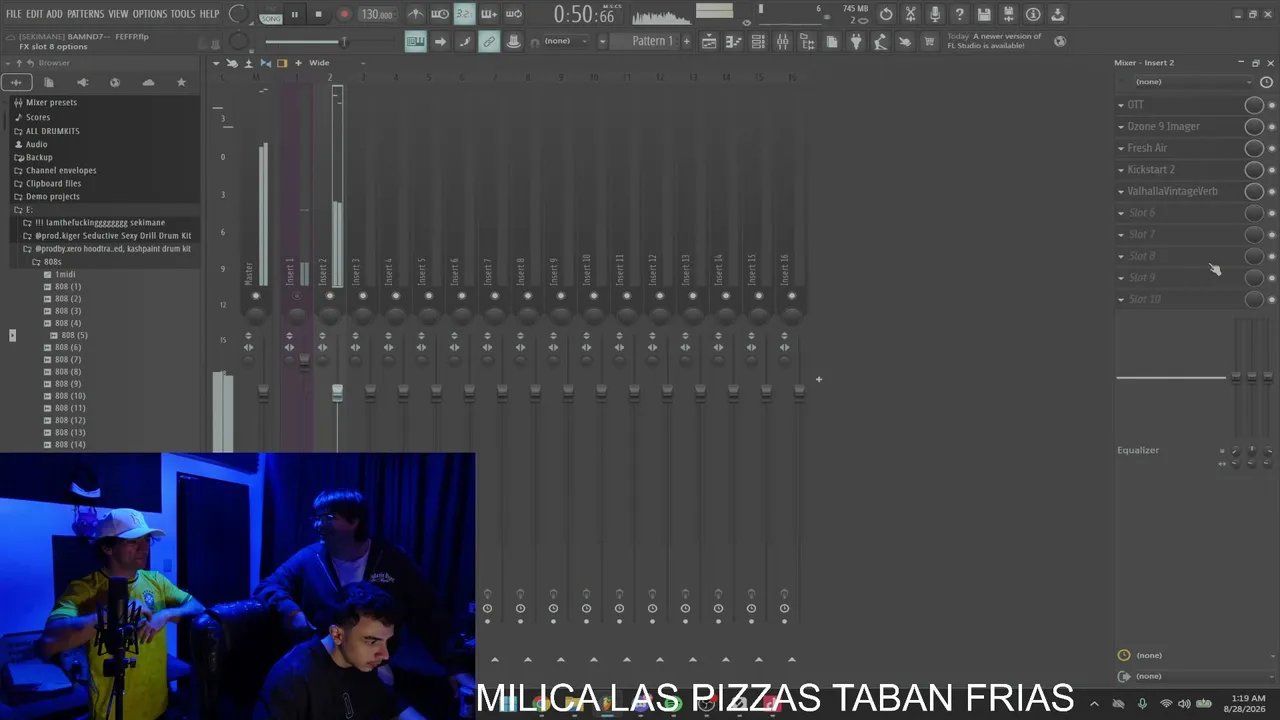1280x720 pixels.
Task: Open the help question mark icon
Action: [959, 14]
